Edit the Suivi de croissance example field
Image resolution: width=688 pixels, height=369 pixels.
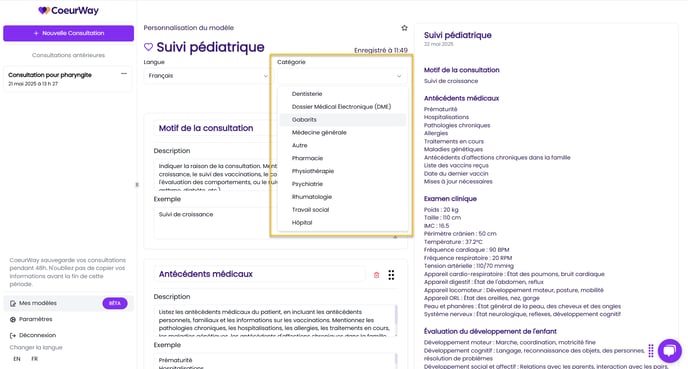213,223
